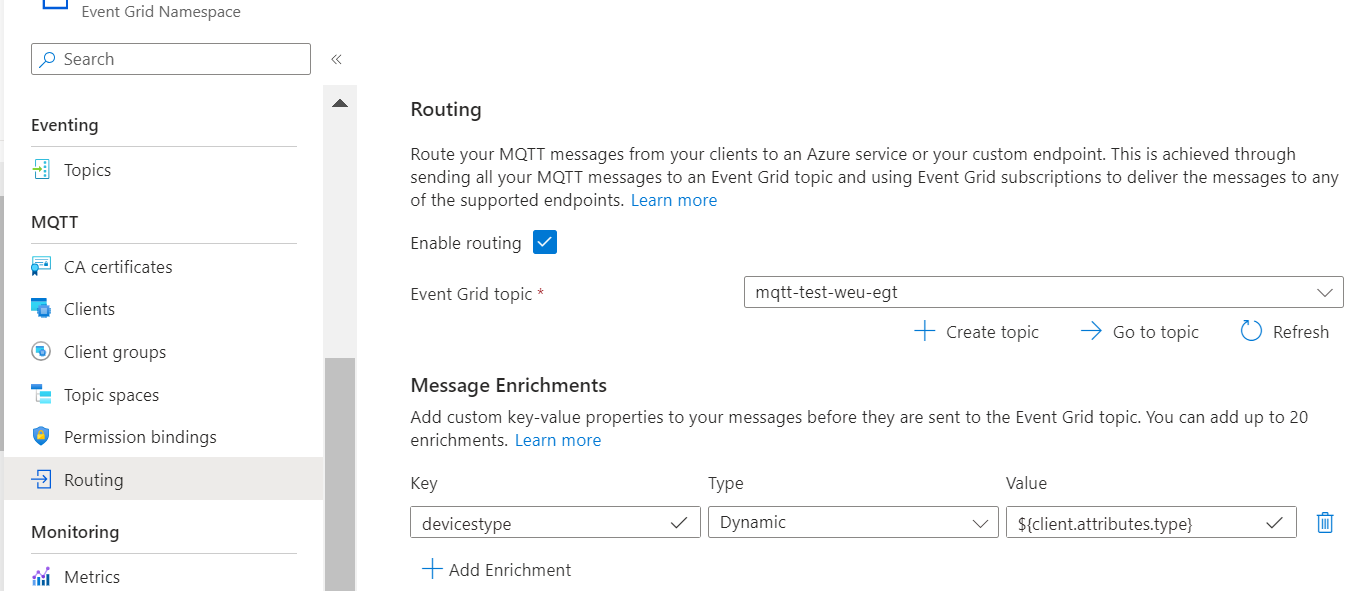The height and width of the screenshot is (591, 1363).
Task: Click the Client groups icon
Action: pos(41,352)
